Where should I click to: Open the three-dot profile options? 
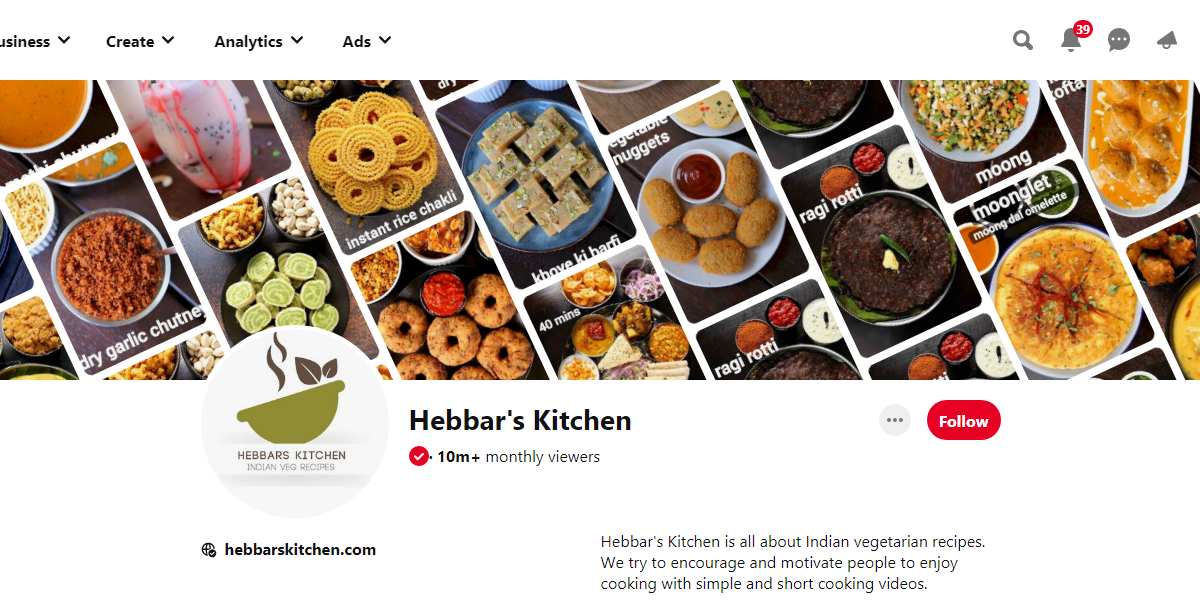[x=895, y=421]
